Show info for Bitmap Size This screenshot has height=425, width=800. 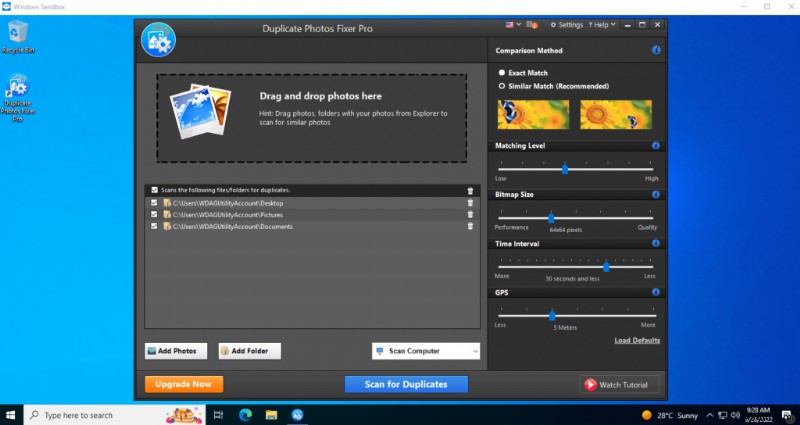pyautogui.click(x=656, y=194)
